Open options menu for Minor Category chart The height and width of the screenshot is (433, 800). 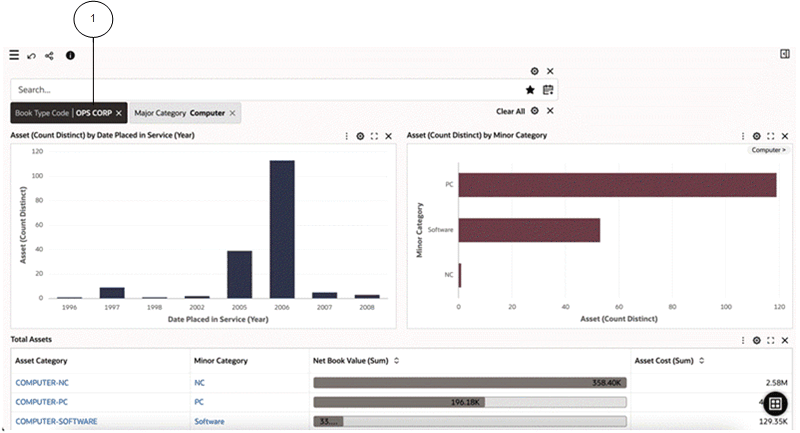[743, 136]
